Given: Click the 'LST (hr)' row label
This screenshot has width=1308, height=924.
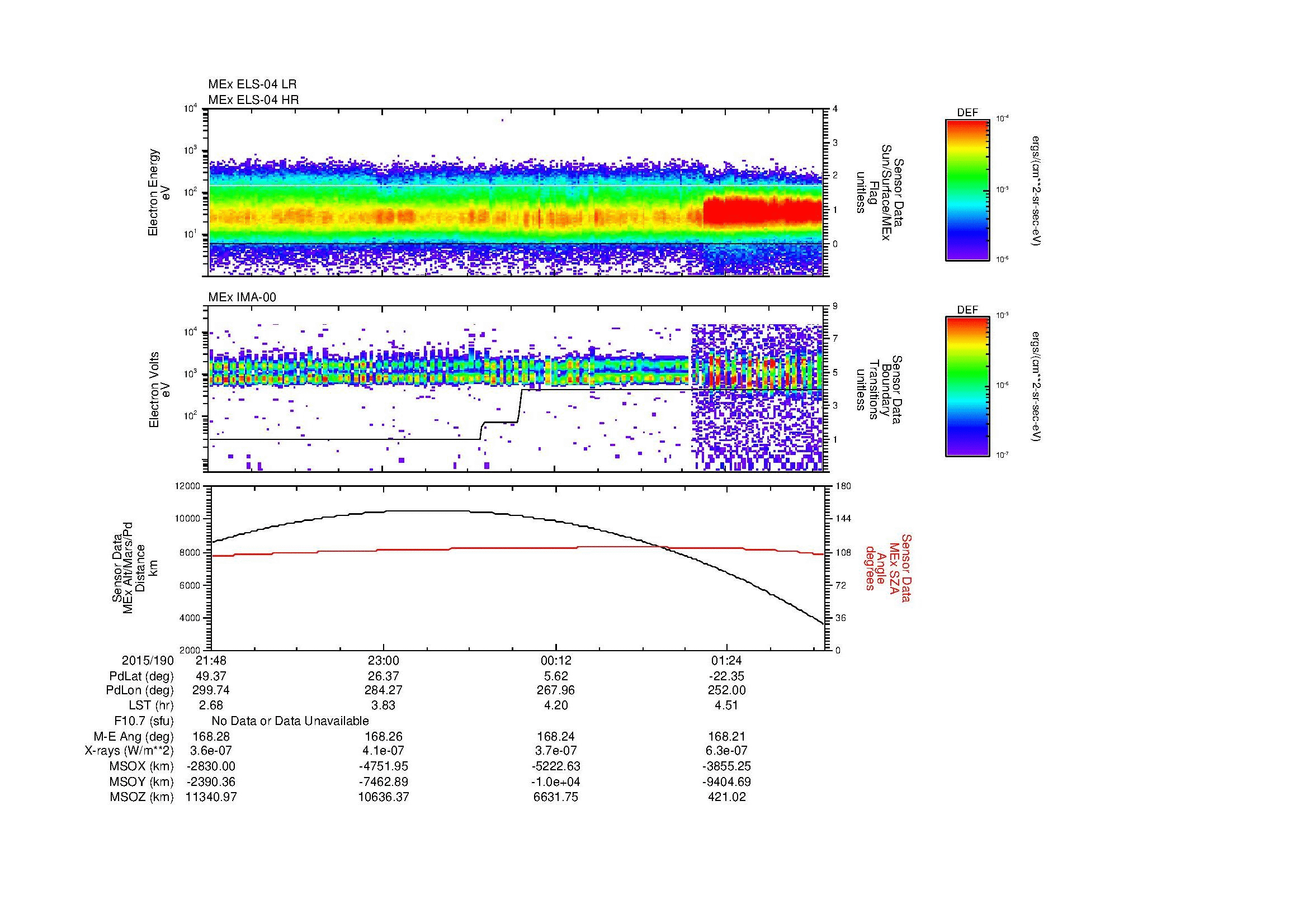Looking at the screenshot, I should [x=151, y=706].
